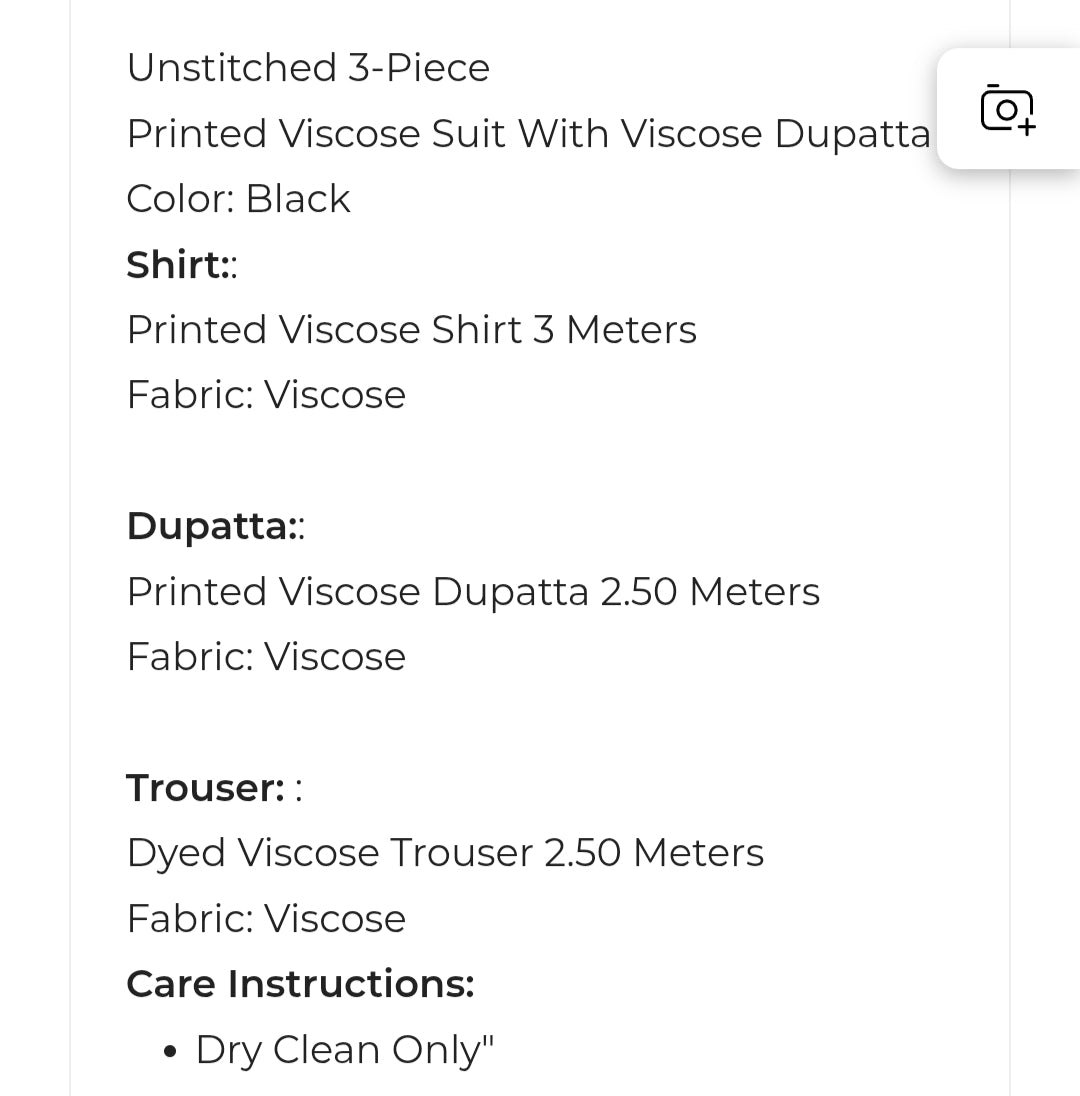Viewport: 1080px width, 1096px height.
Task: Click the 'Unstitched 3-Piece' text line
Action: 308,68
